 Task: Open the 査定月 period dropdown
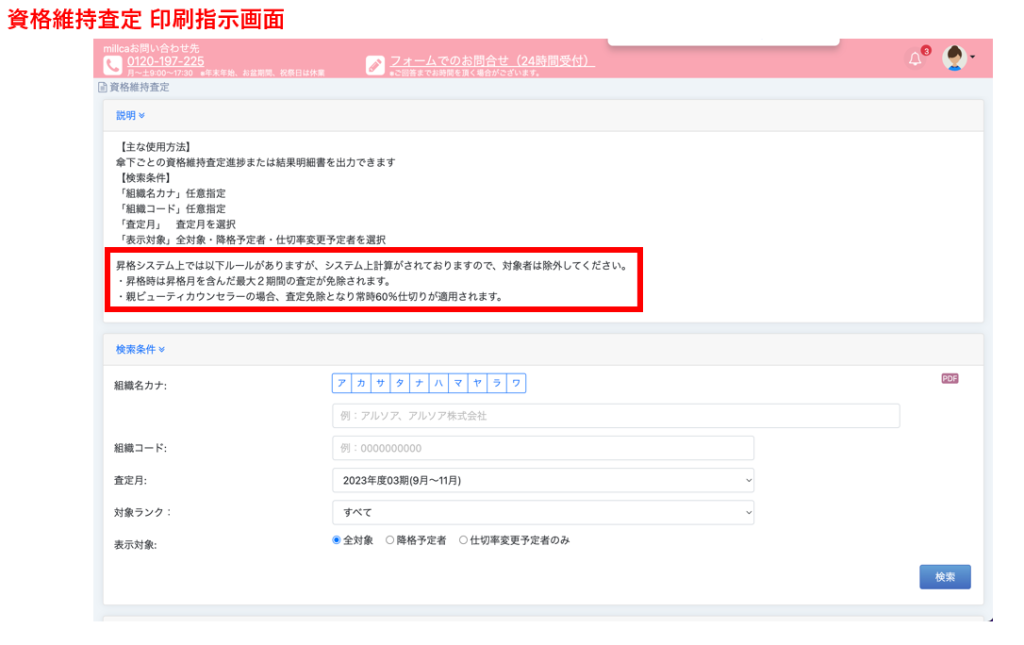pyautogui.click(x=542, y=480)
